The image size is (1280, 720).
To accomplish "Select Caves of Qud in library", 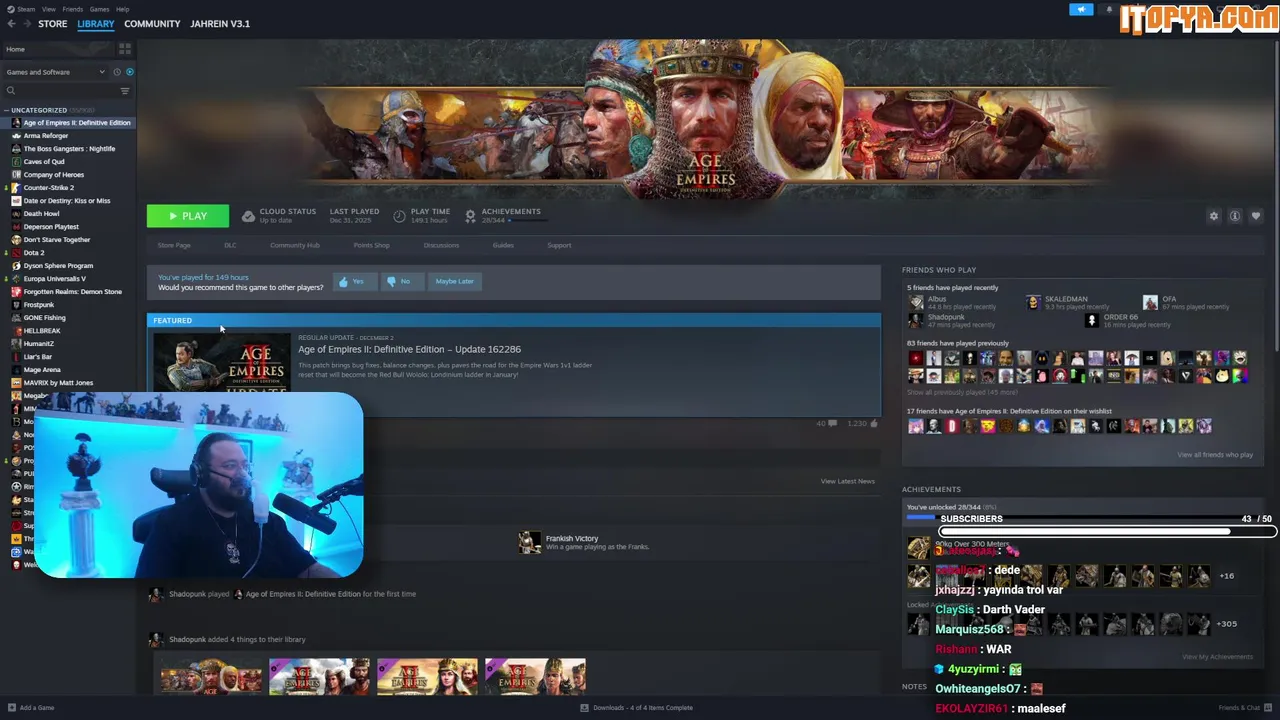I will (x=44, y=162).
